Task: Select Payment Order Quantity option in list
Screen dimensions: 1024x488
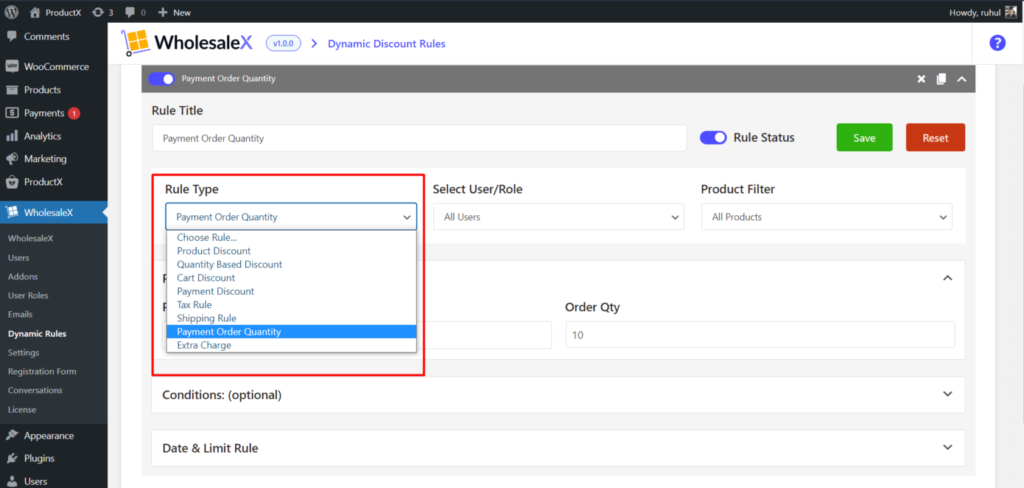Action: tap(291, 332)
